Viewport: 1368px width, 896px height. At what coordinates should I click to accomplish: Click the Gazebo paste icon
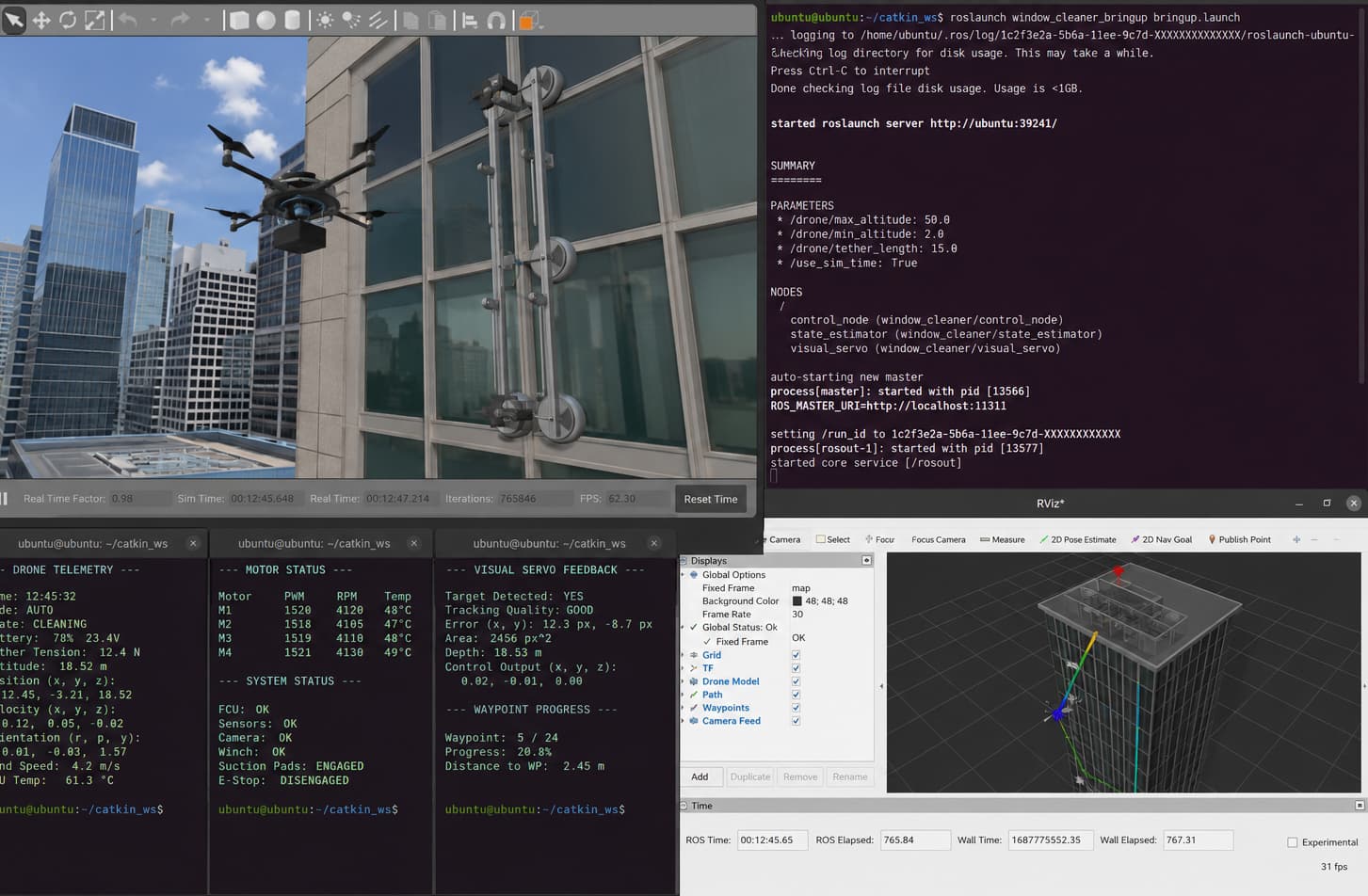[437, 20]
